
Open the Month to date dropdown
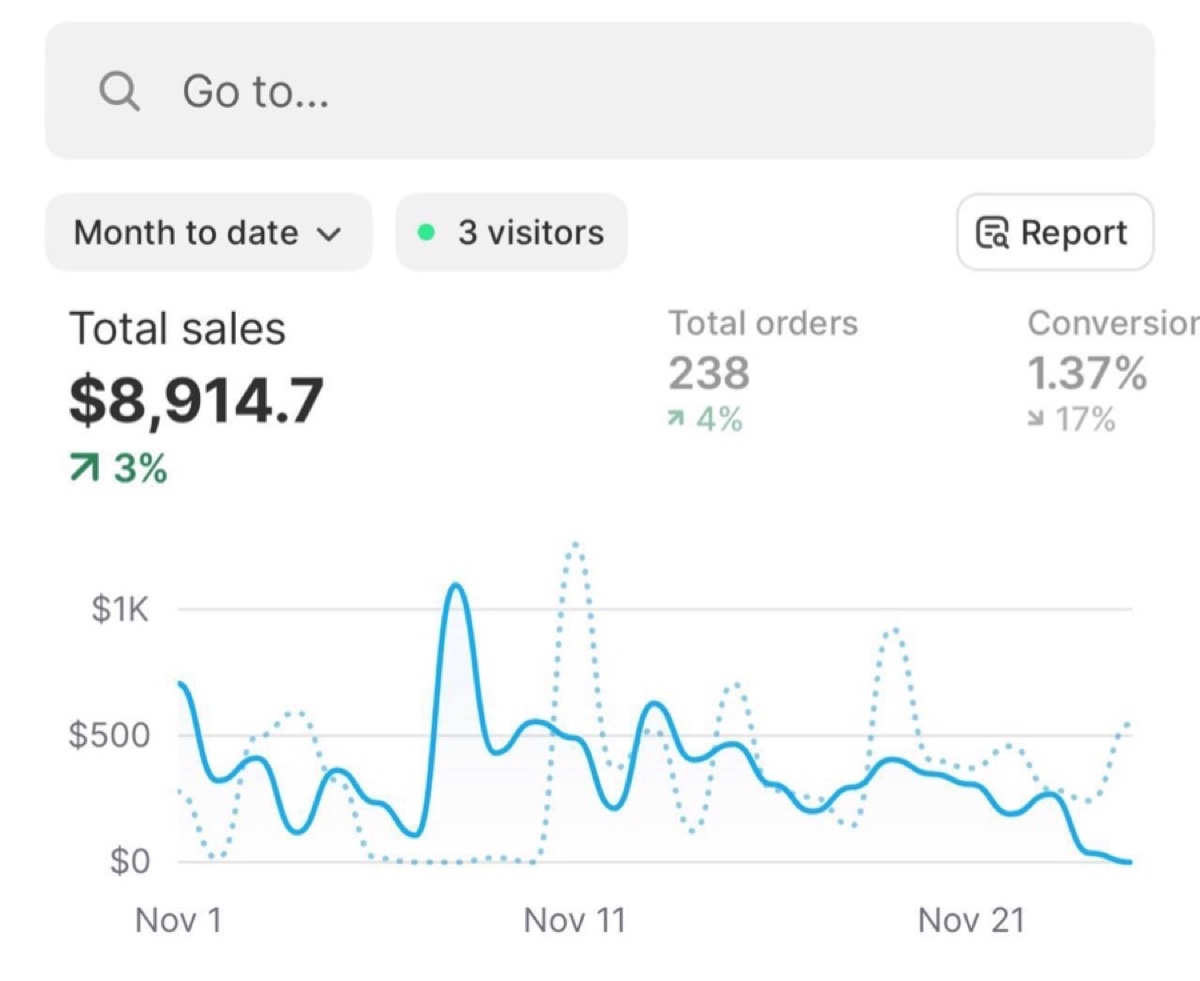[208, 233]
